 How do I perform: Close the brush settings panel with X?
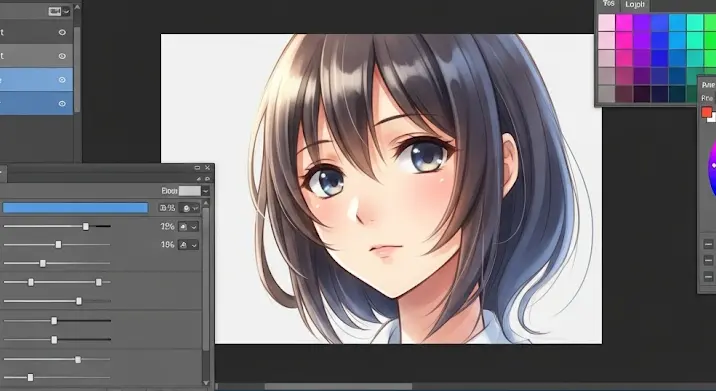pyautogui.click(x=208, y=168)
